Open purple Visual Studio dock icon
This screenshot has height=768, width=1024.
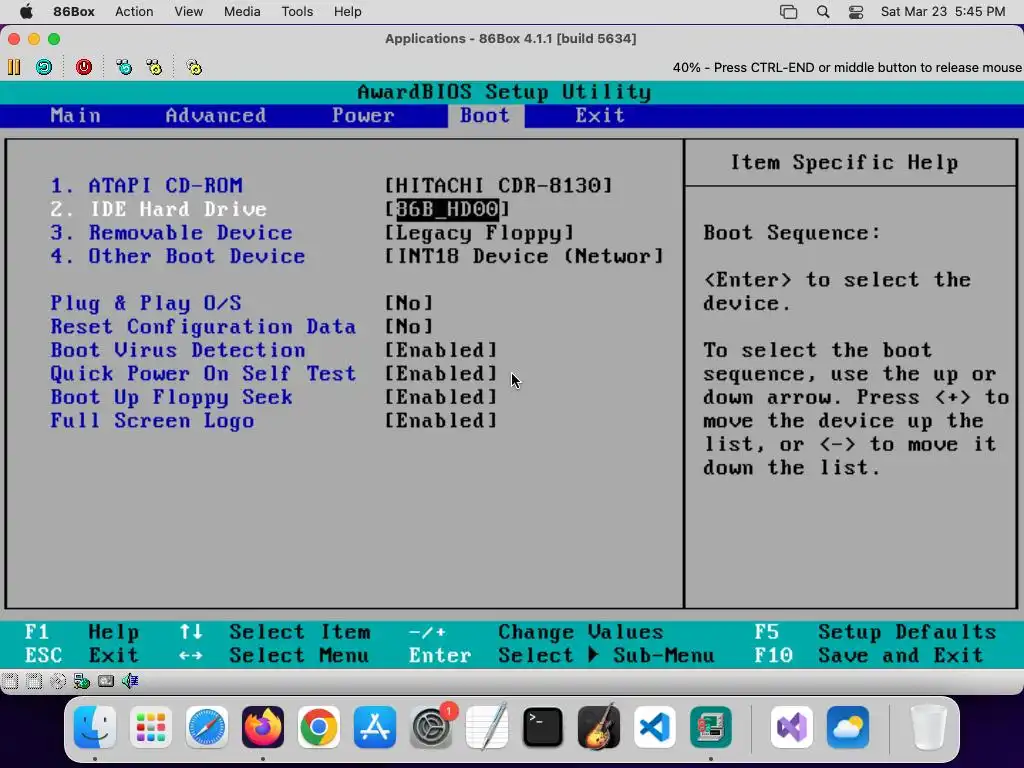click(792, 727)
